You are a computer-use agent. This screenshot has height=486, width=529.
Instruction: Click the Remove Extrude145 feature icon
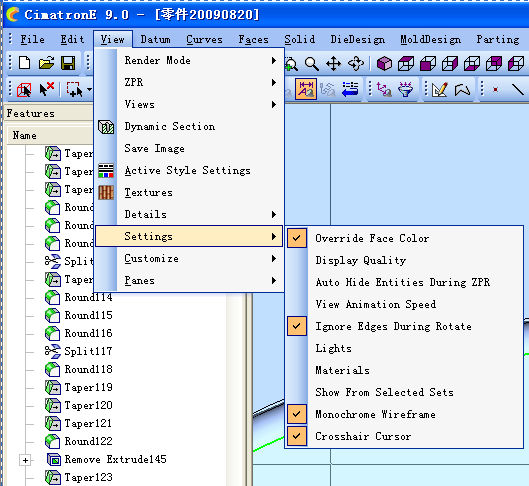coord(54,459)
